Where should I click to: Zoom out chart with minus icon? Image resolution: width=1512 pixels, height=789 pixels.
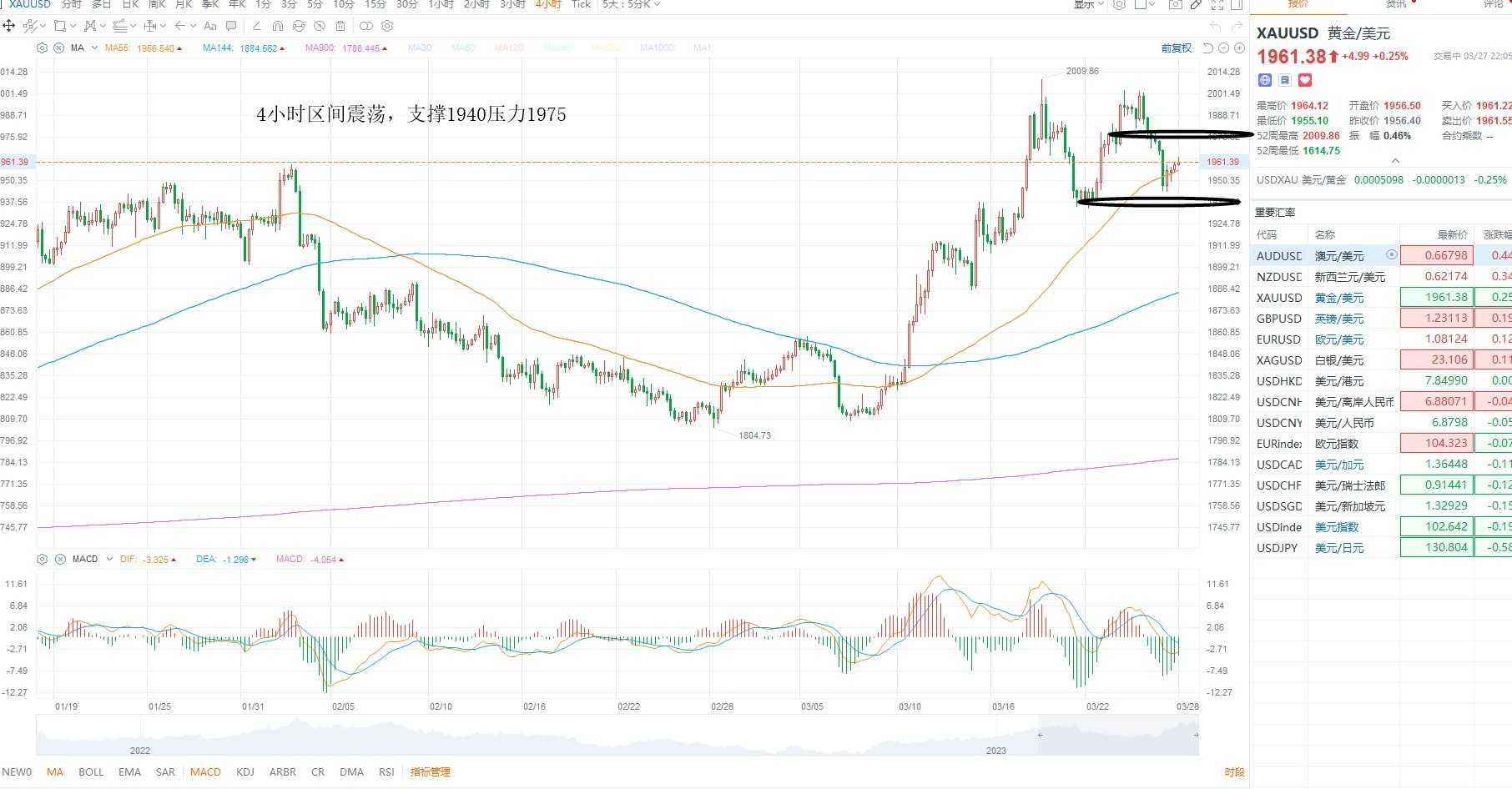(1223, 48)
